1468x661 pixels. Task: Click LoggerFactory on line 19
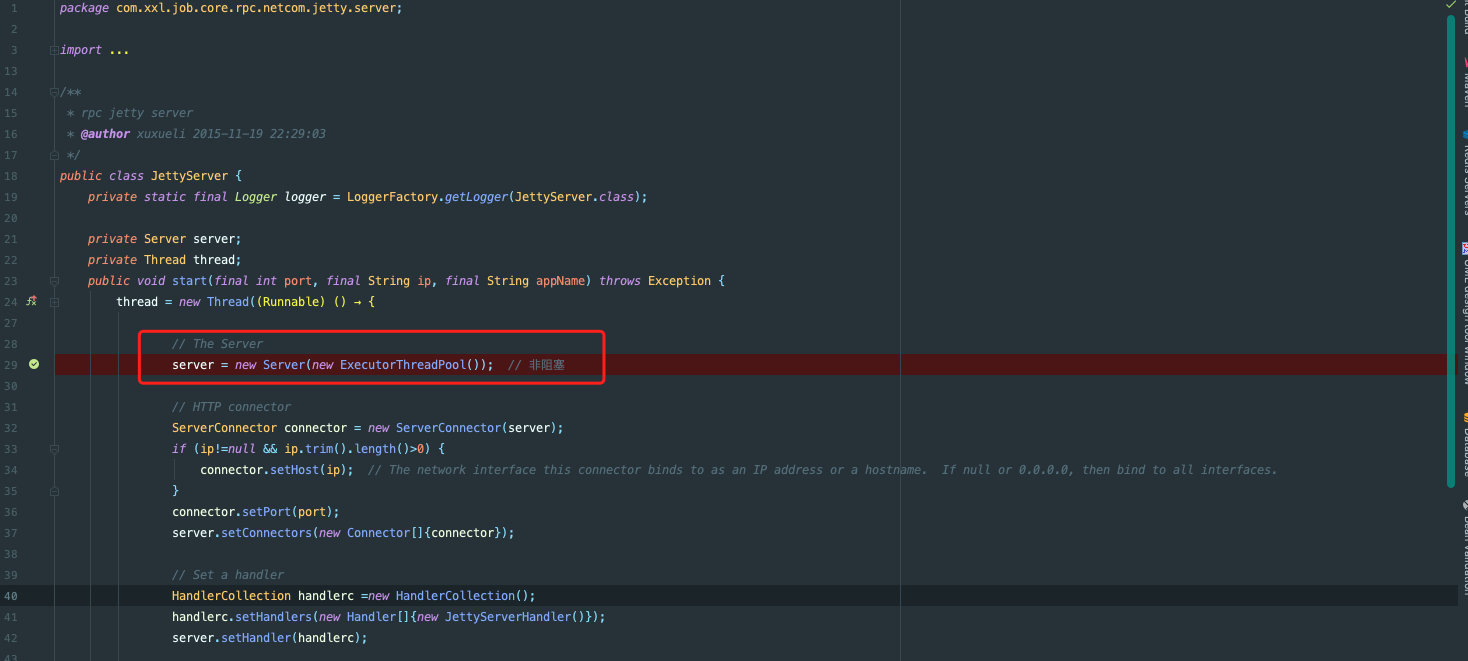point(393,197)
